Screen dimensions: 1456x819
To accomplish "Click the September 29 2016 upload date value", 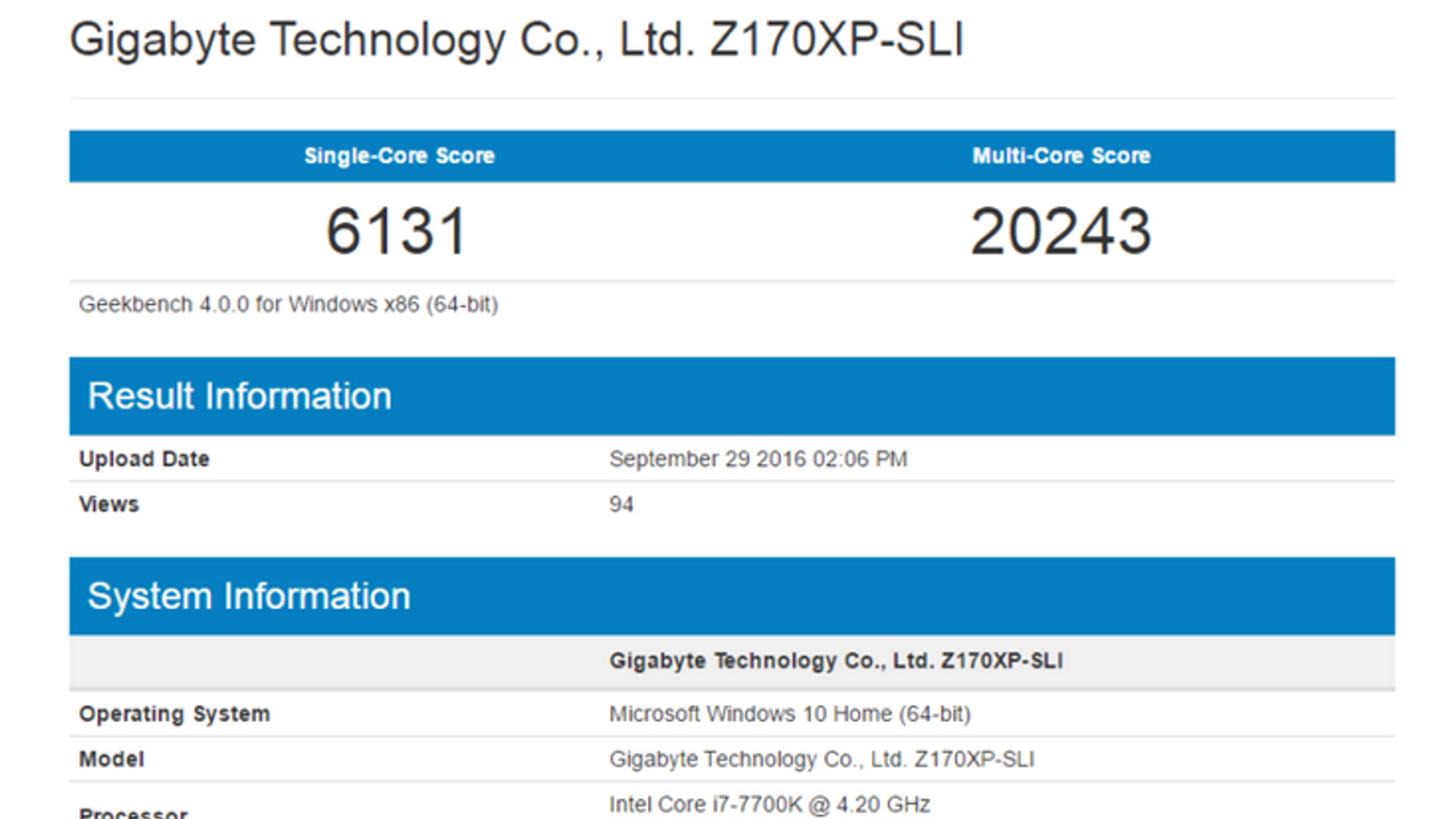I will point(758,459).
